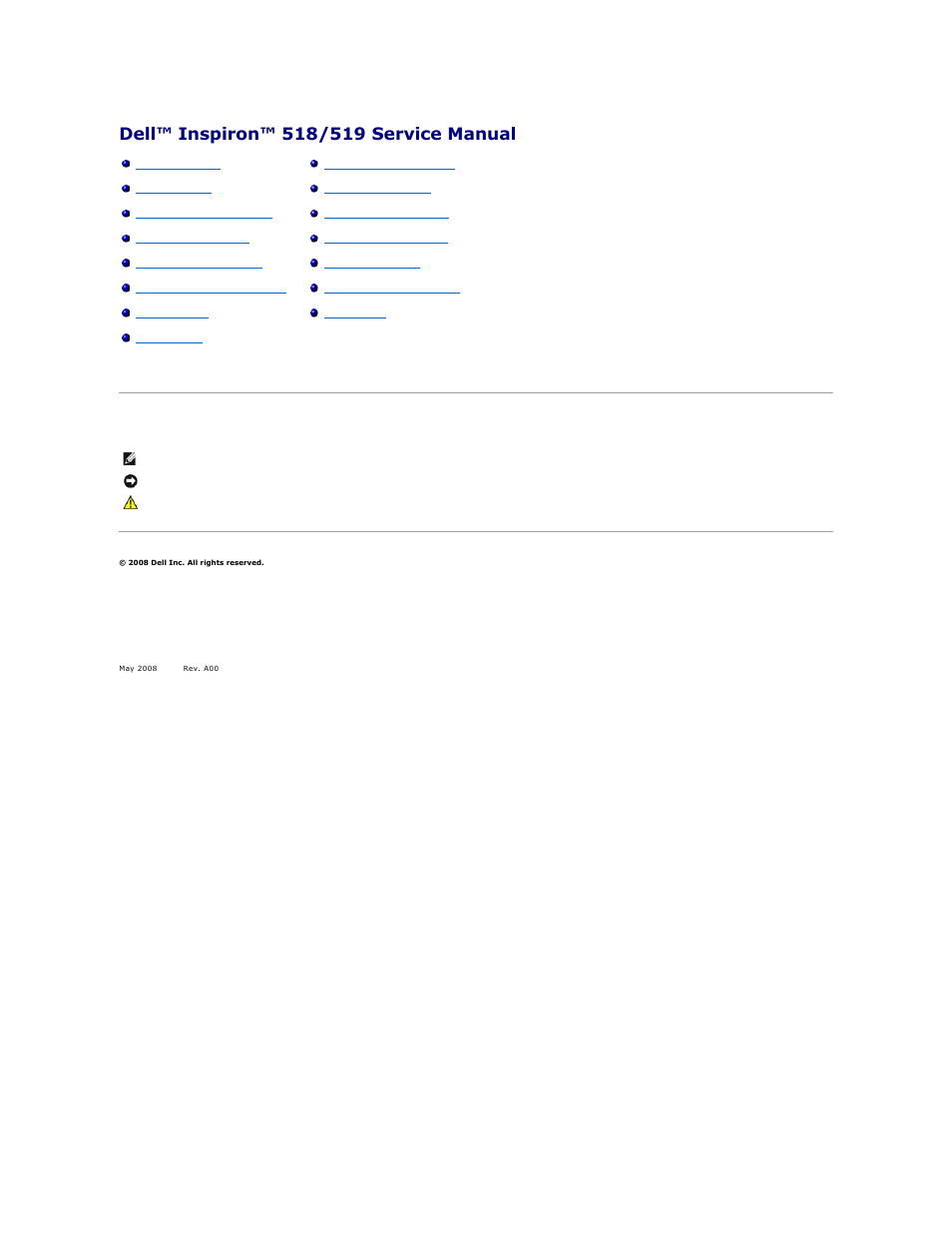
Task: Open the seventh, shortest link in right column
Action: click(x=354, y=315)
